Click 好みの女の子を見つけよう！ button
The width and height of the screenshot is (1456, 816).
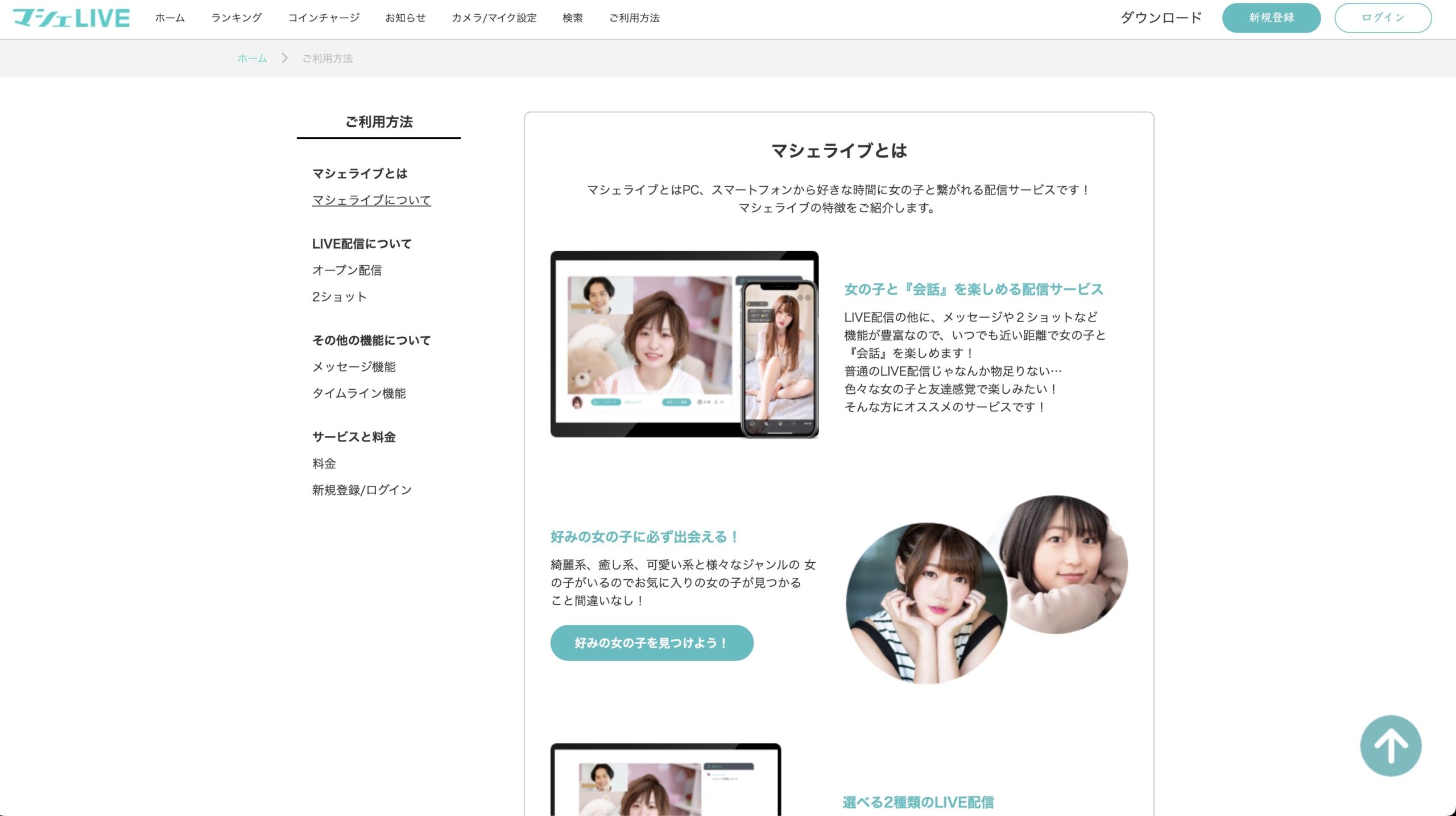(x=652, y=643)
